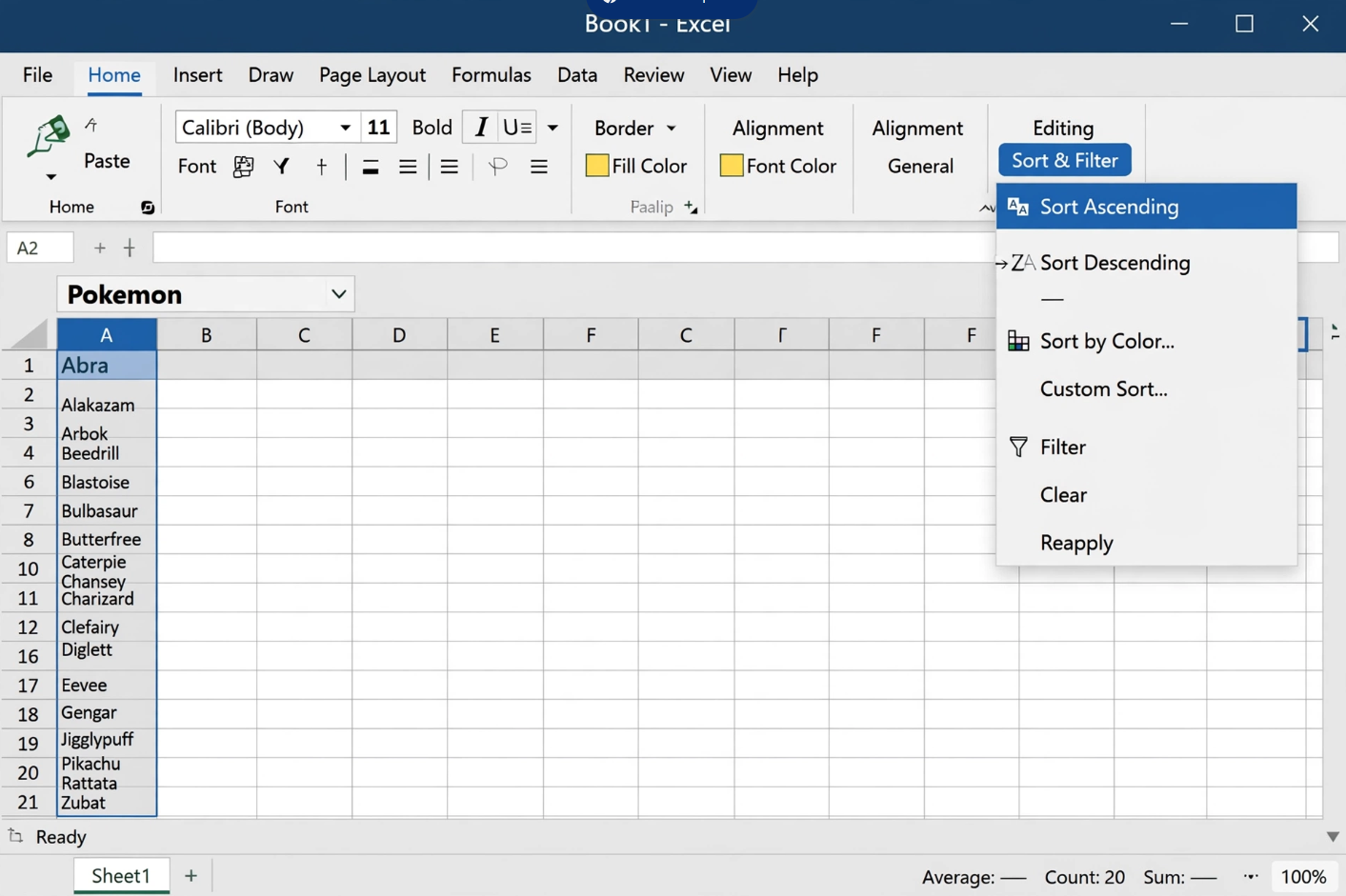
Task: Click the General number format button
Action: click(x=920, y=166)
